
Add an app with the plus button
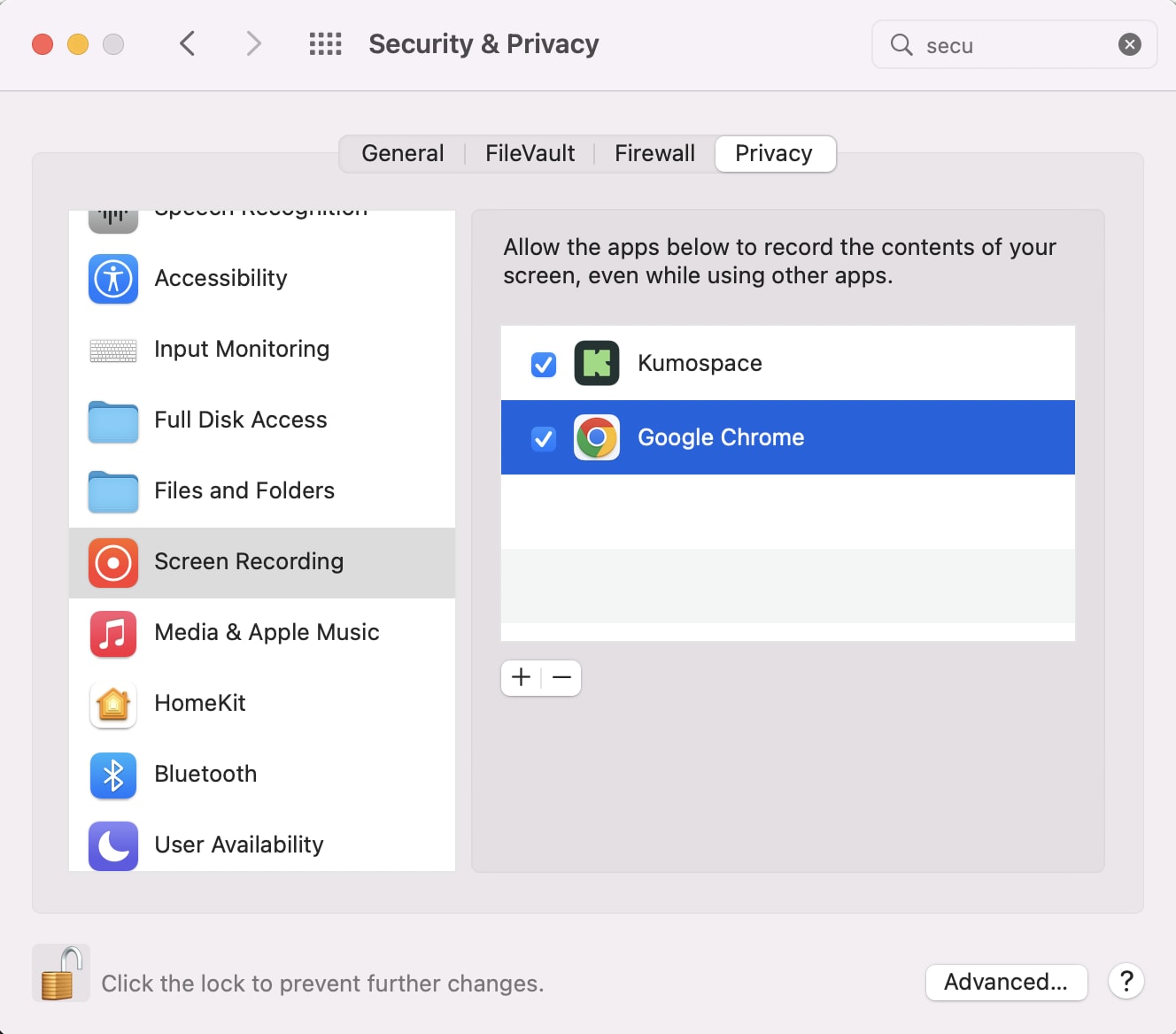pyautogui.click(x=522, y=678)
